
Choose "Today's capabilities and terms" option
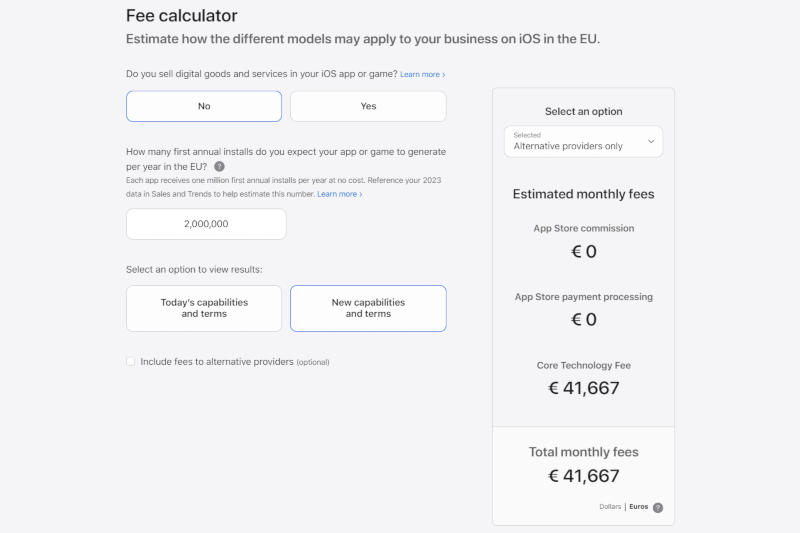click(x=204, y=308)
